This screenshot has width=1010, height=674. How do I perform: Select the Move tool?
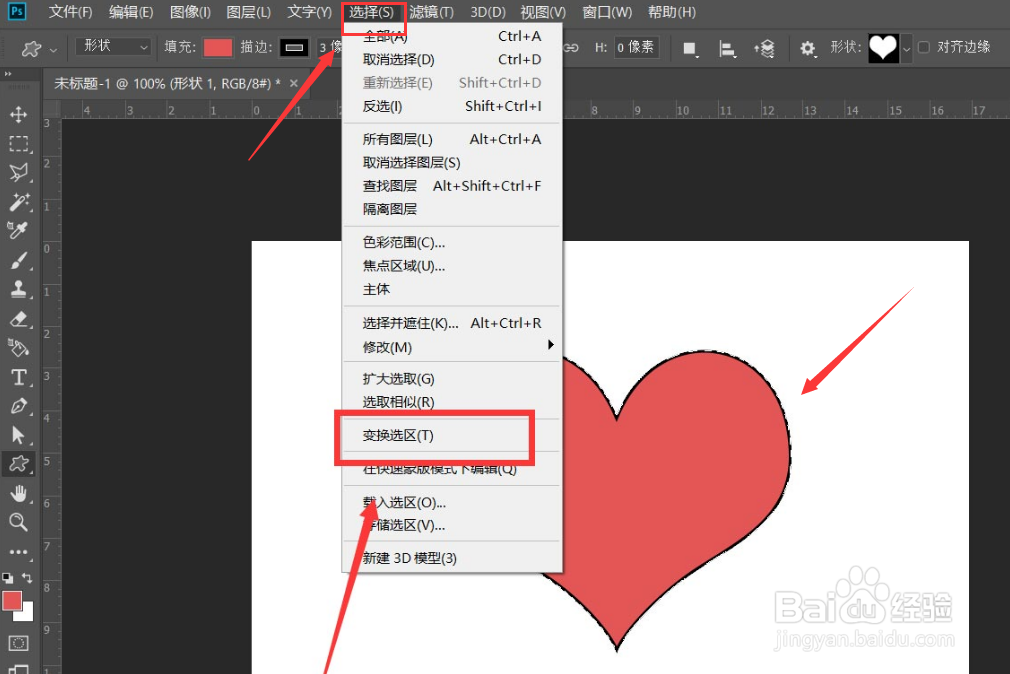(18, 114)
